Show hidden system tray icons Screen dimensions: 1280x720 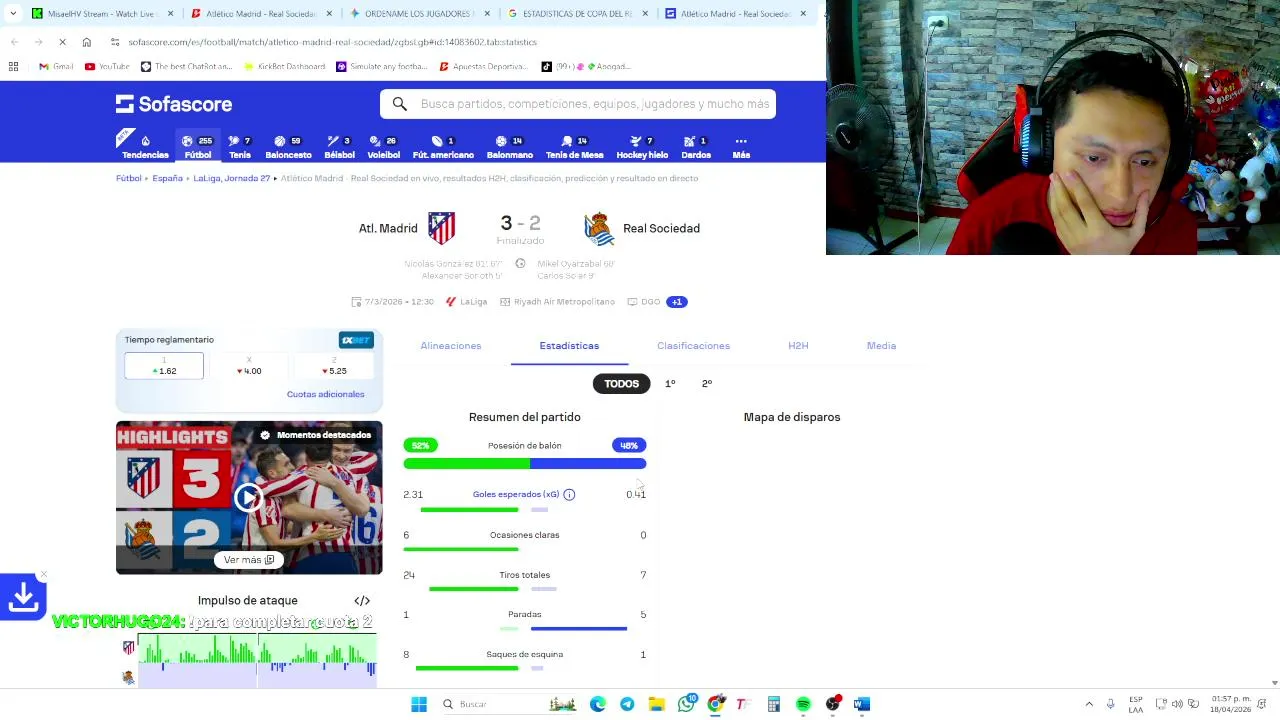pyautogui.click(x=1089, y=704)
